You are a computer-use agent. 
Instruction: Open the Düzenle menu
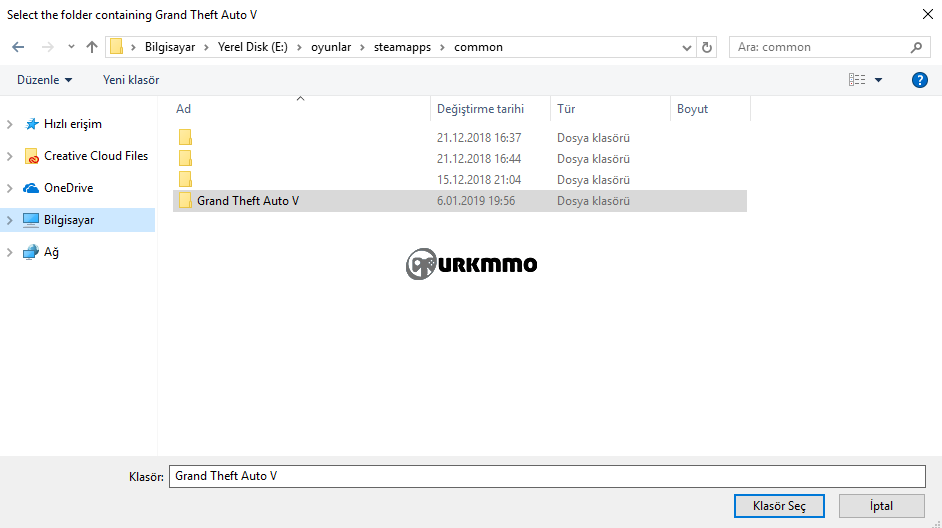[44, 80]
